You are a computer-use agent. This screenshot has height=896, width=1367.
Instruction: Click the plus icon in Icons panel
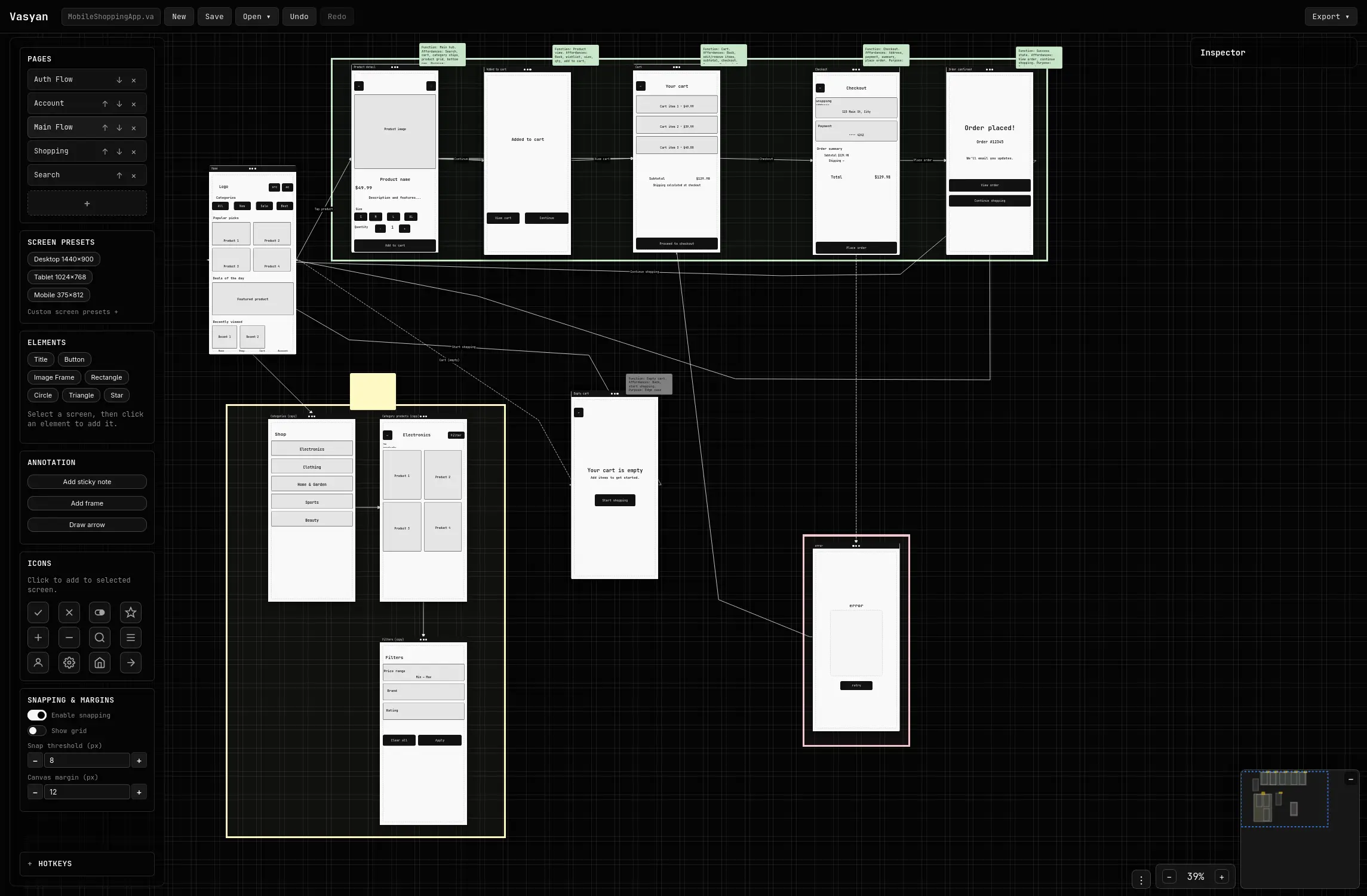[x=38, y=637]
